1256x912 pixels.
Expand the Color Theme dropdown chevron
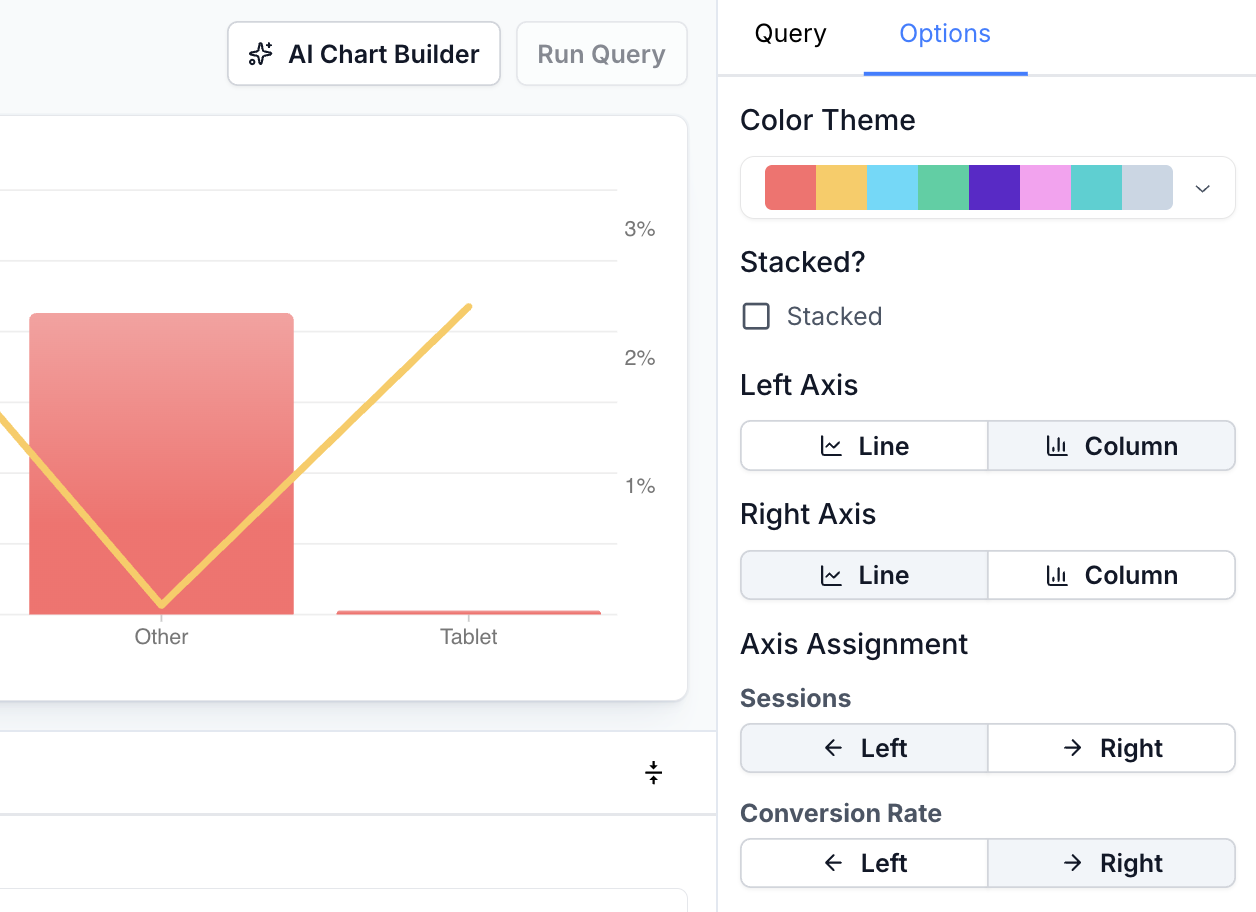(x=1203, y=188)
